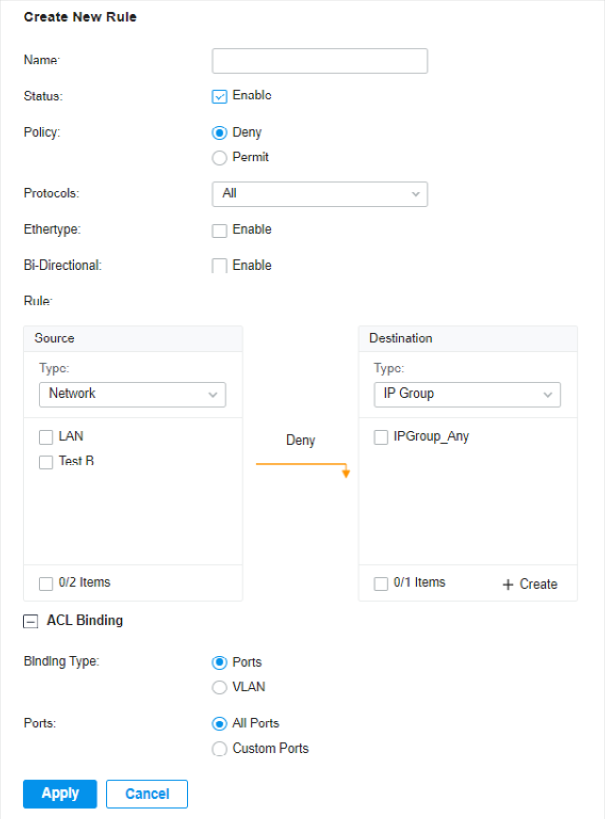Click the Apply button
Viewport: 605px width, 819px height.
(60, 794)
